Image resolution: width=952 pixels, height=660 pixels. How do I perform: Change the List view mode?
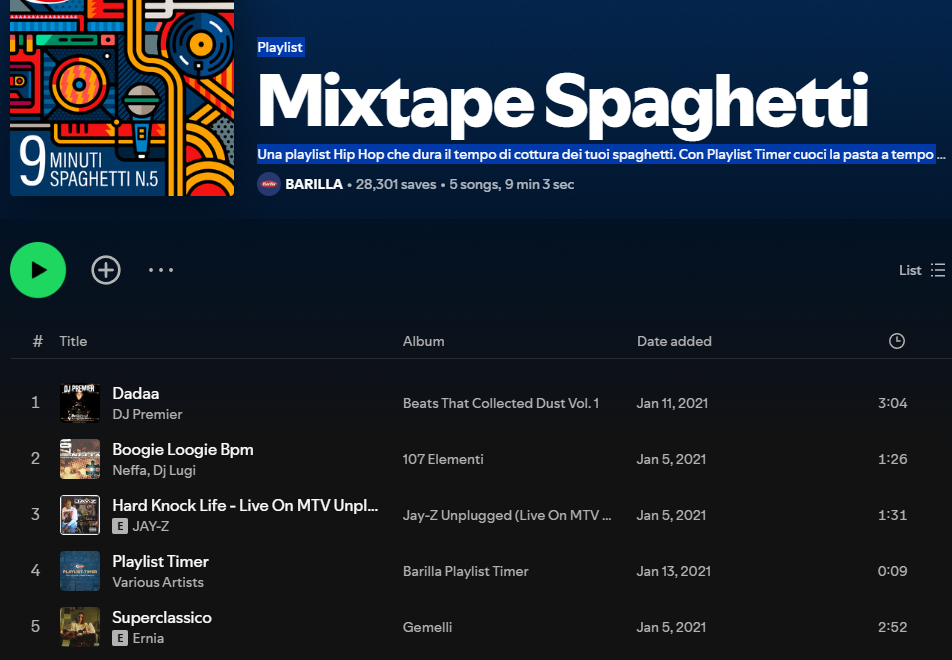point(922,270)
